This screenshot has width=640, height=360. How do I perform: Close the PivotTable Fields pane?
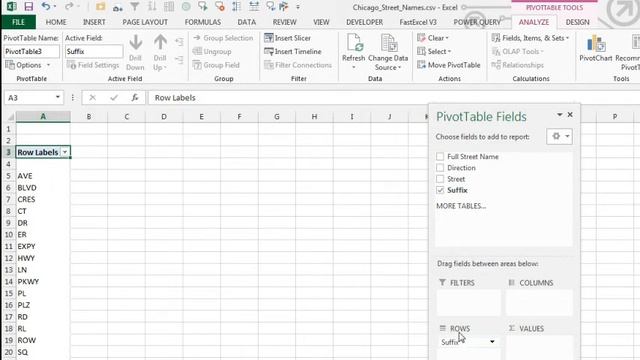click(570, 115)
